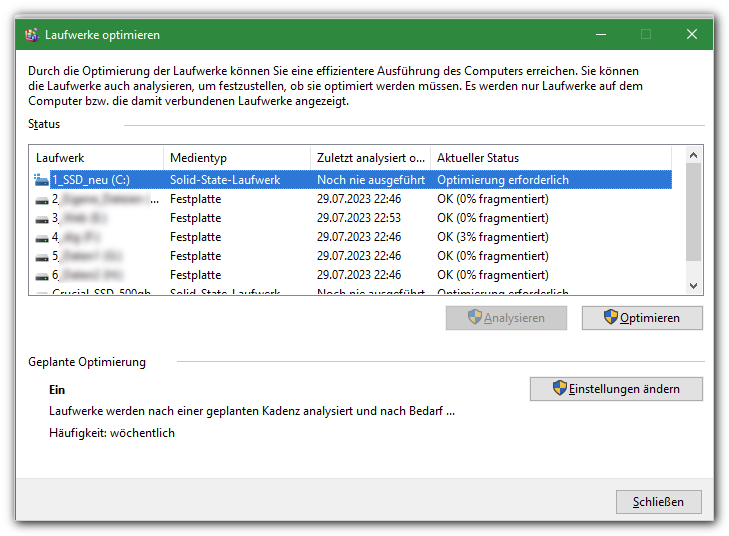The width and height of the screenshot is (729, 536).
Task: Click the Noch nie ausgeführt cell of drive C:
Action: click(371, 180)
